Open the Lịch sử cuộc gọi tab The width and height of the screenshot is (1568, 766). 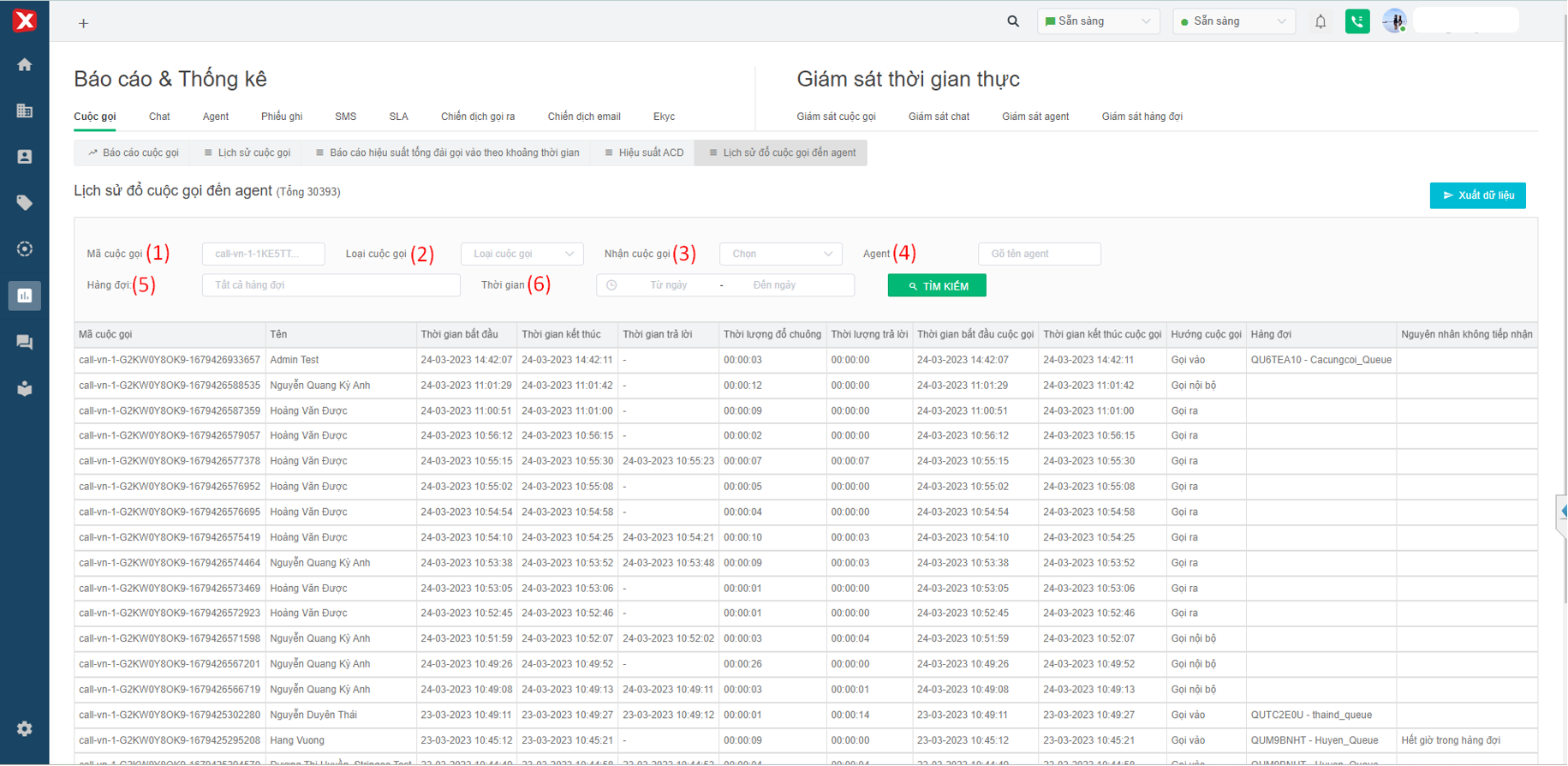tap(247, 153)
